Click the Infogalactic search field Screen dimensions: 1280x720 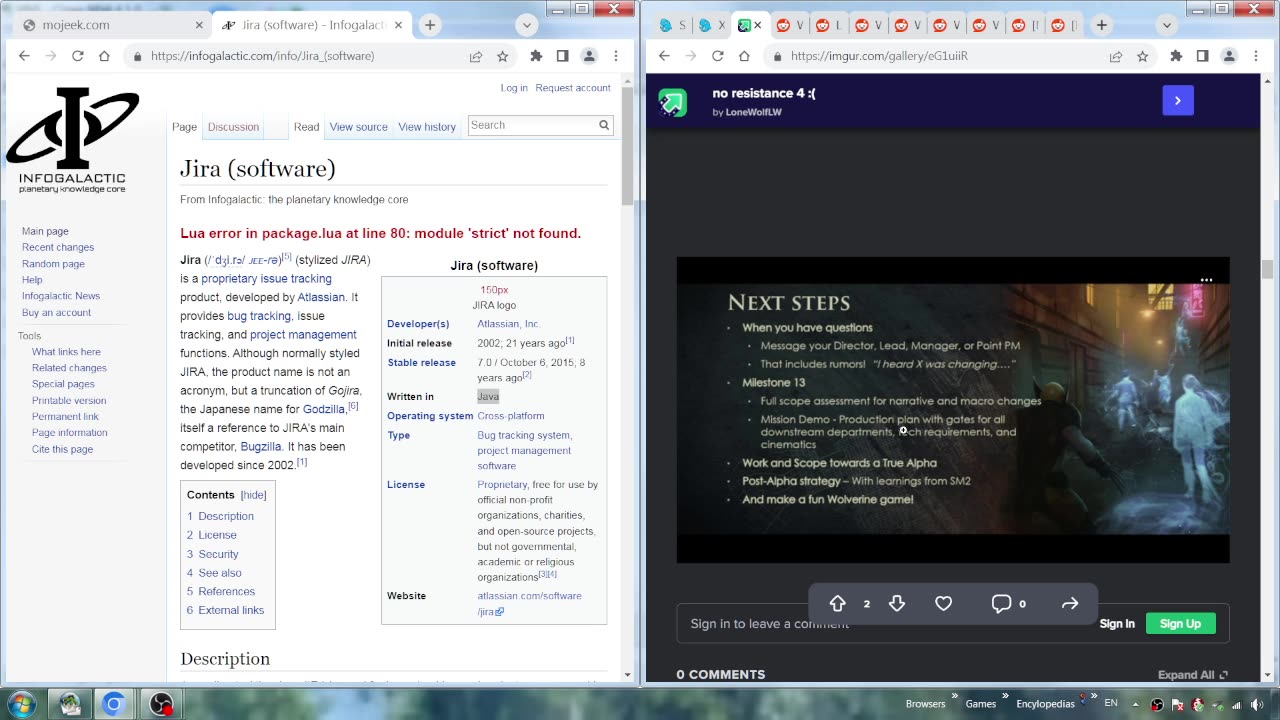click(x=532, y=125)
